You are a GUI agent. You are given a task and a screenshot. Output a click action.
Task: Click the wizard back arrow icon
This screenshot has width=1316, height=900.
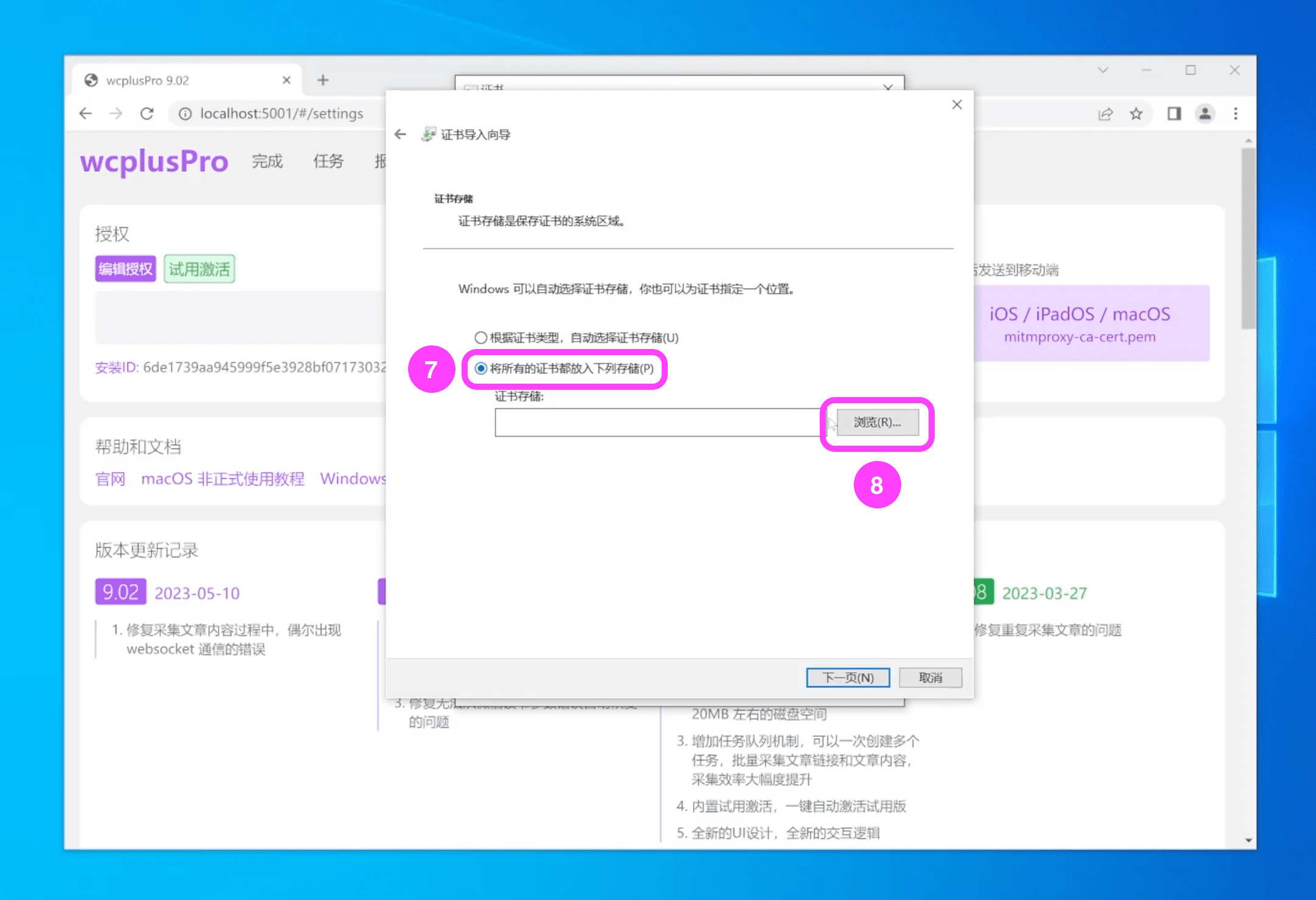coord(400,134)
